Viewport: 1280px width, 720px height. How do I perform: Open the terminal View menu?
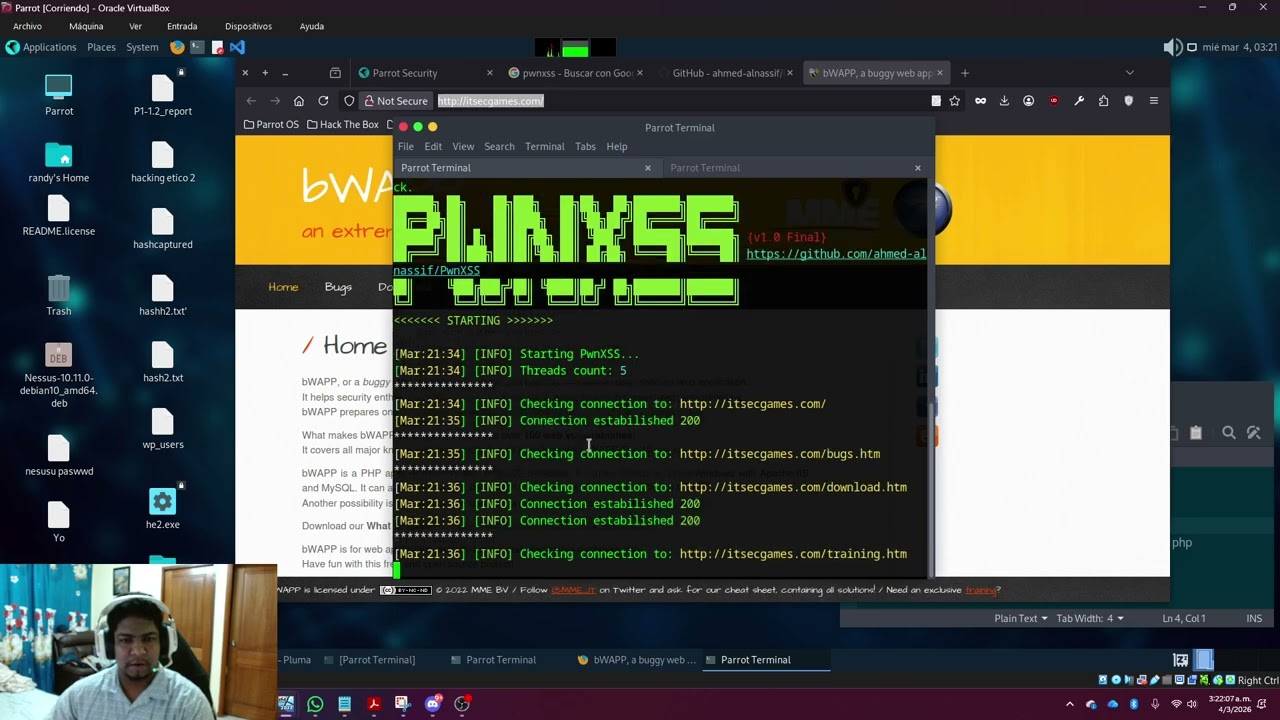point(463,147)
